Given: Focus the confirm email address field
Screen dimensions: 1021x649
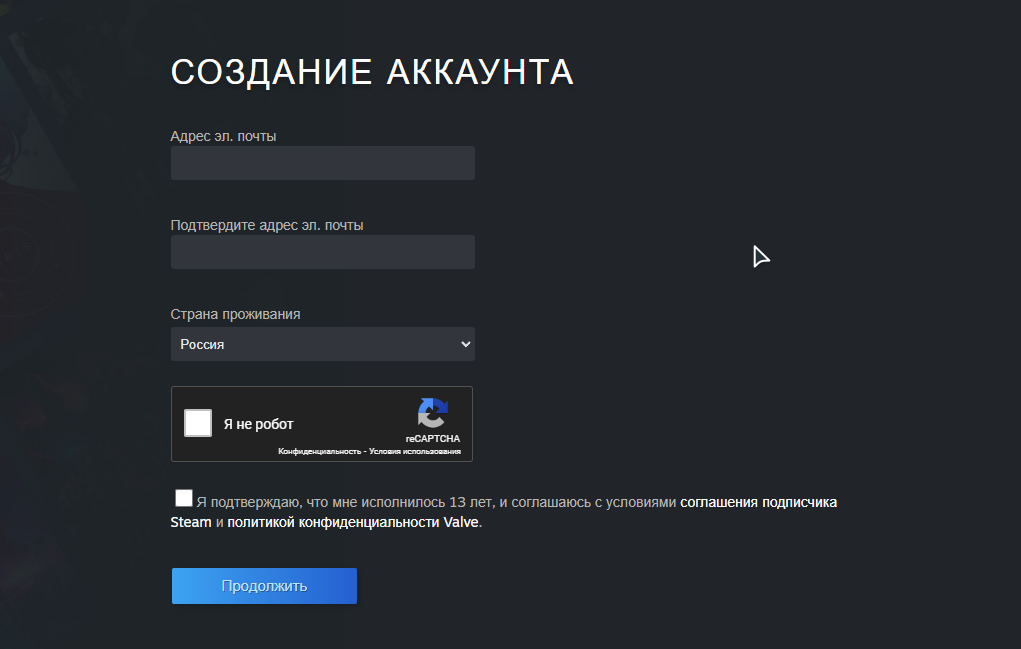Looking at the screenshot, I should (x=322, y=252).
